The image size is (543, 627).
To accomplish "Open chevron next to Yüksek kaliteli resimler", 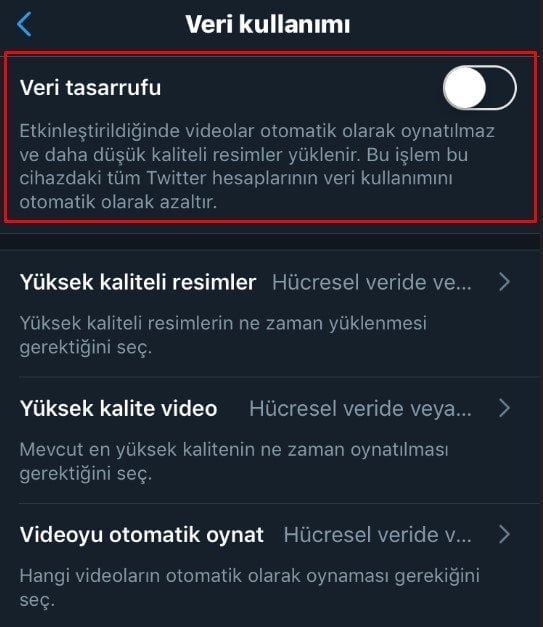I will (x=505, y=282).
